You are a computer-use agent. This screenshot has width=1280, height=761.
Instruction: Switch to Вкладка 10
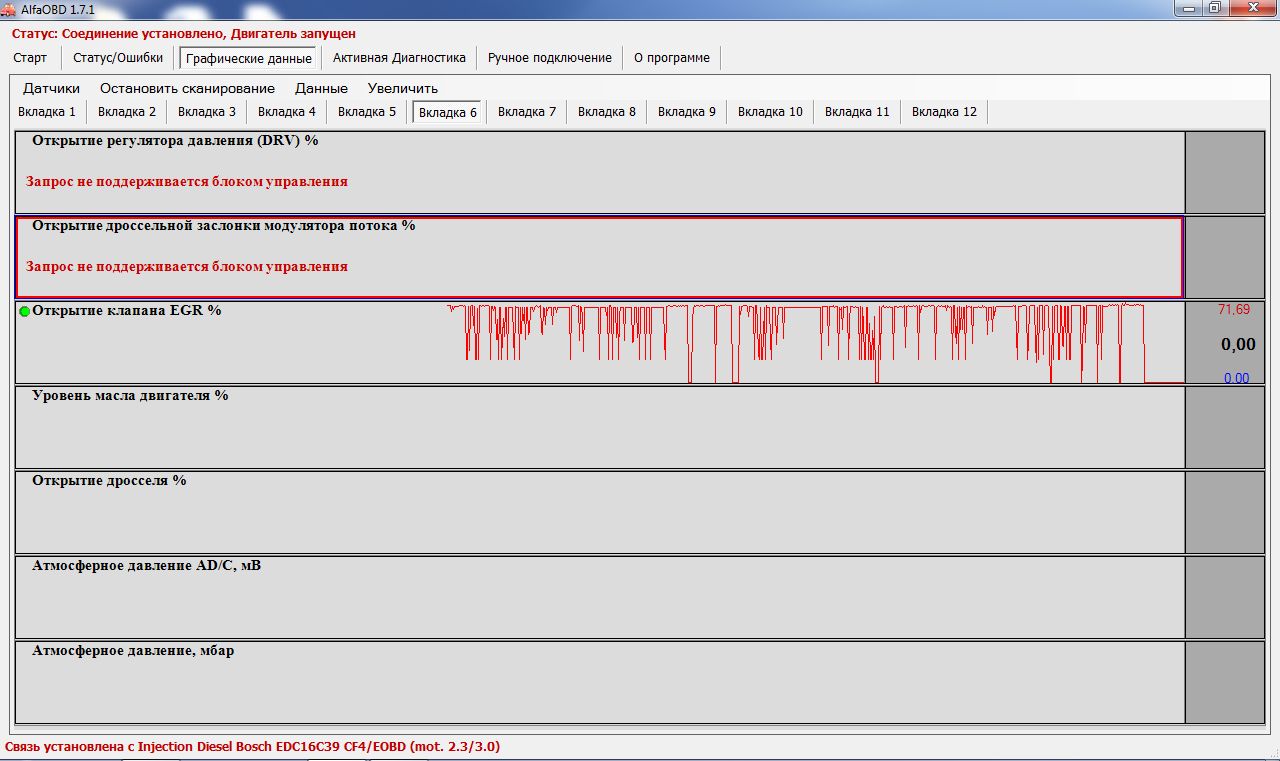[x=770, y=112]
